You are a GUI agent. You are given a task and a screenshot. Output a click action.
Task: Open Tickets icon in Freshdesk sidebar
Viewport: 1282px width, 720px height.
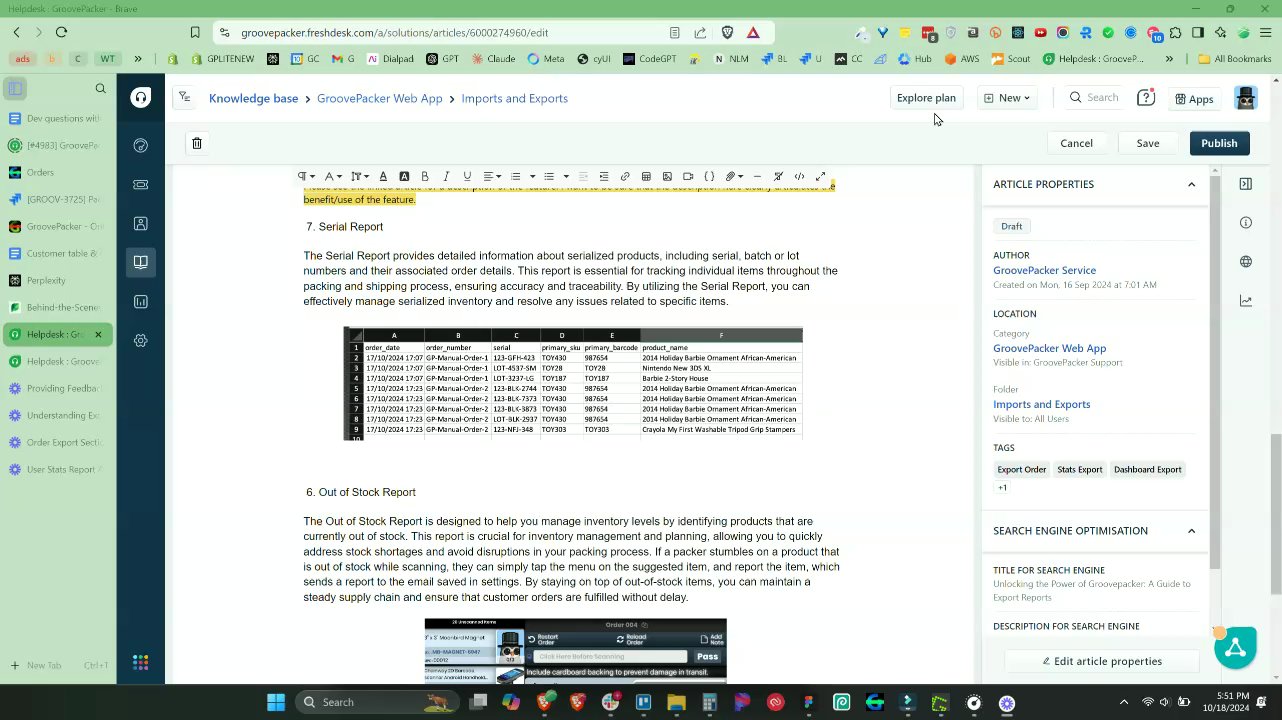pyautogui.click(x=141, y=184)
